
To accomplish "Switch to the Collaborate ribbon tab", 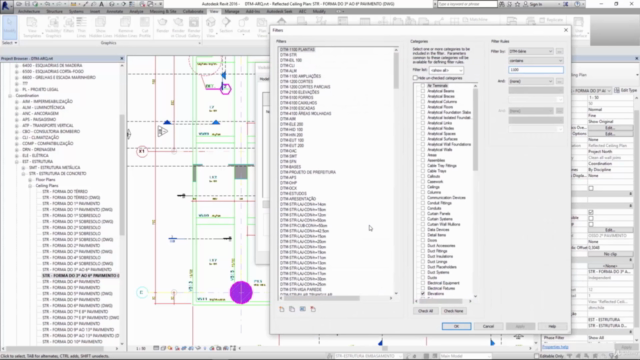I will pyautogui.click(x=193, y=11).
